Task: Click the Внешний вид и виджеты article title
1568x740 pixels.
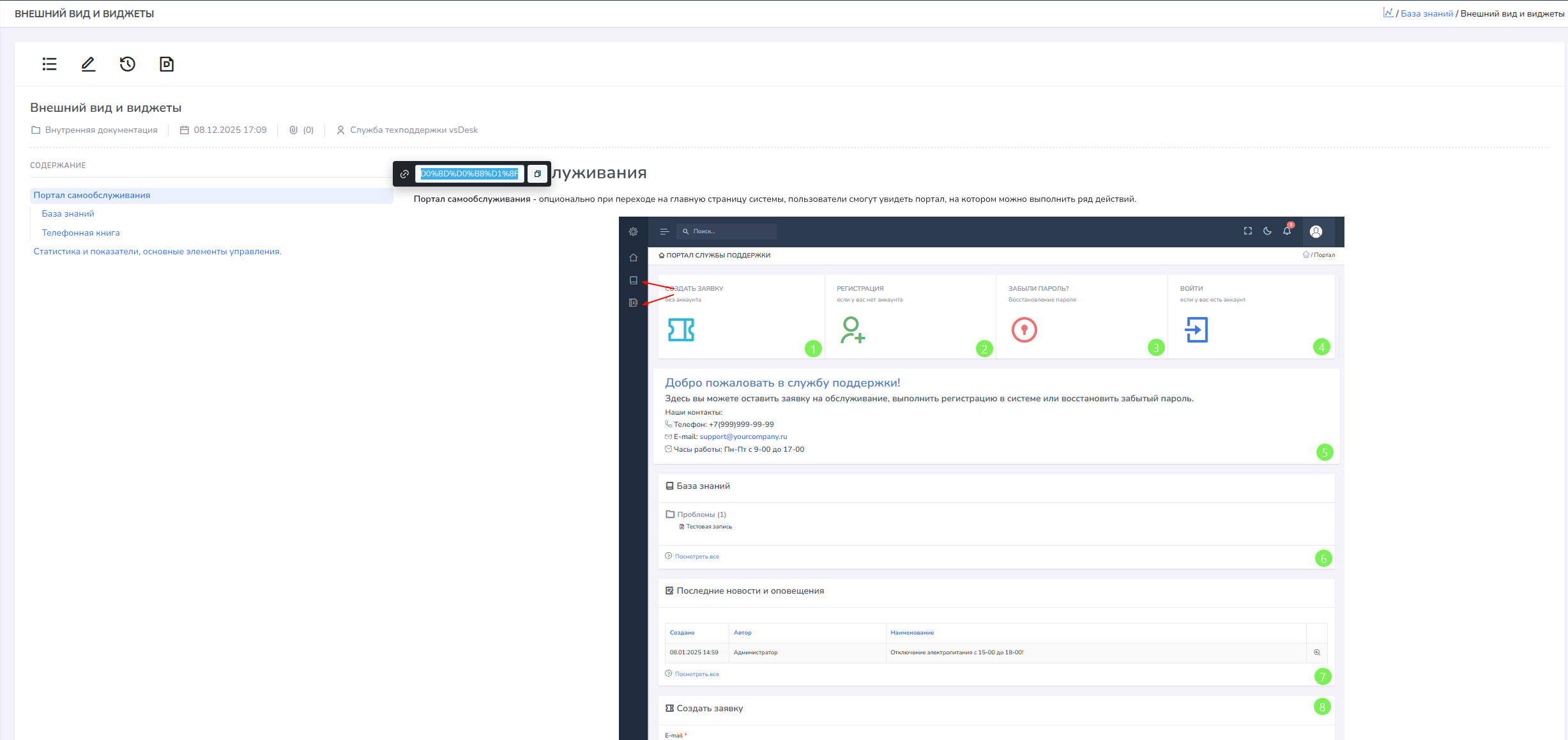Action: click(x=106, y=107)
